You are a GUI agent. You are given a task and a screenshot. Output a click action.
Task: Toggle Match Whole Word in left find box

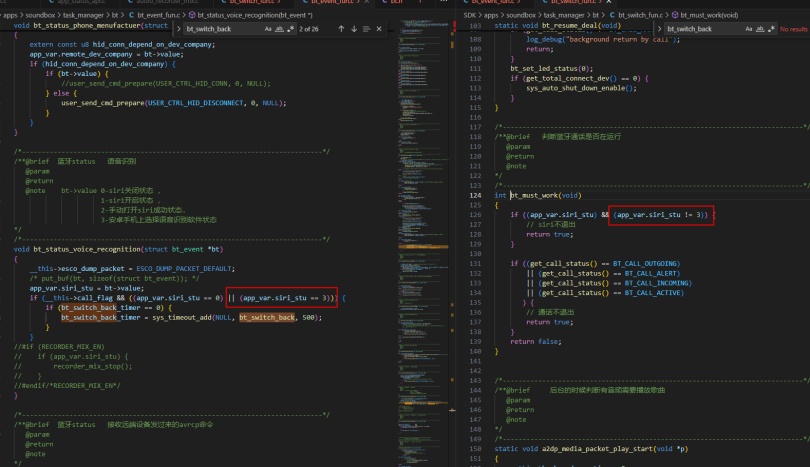[279, 29]
